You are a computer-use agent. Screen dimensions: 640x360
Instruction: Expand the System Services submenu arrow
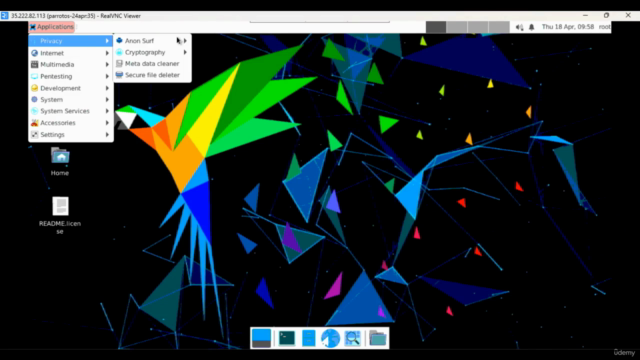click(107, 111)
